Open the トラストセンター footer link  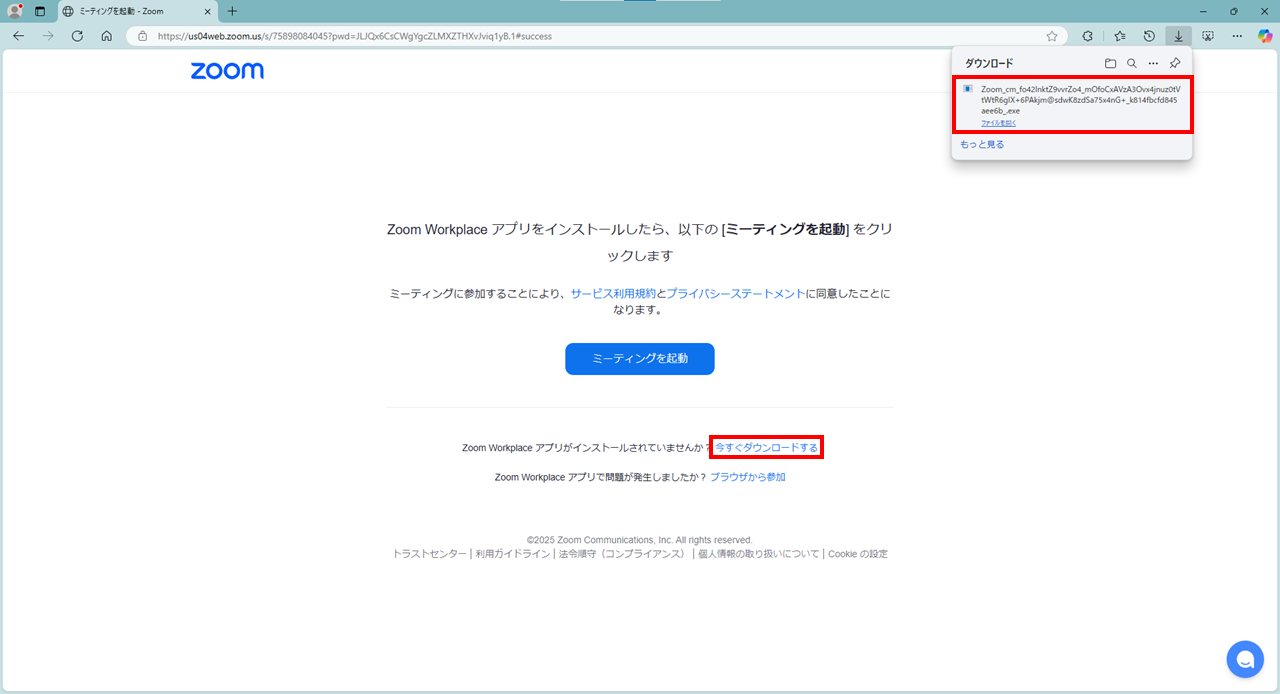(429, 554)
